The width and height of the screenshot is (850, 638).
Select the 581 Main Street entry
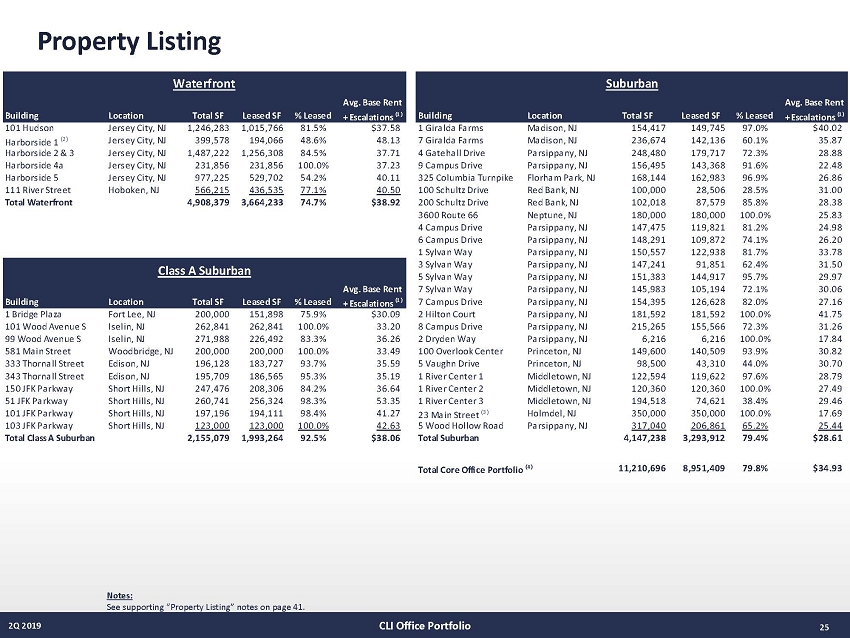pos(37,351)
